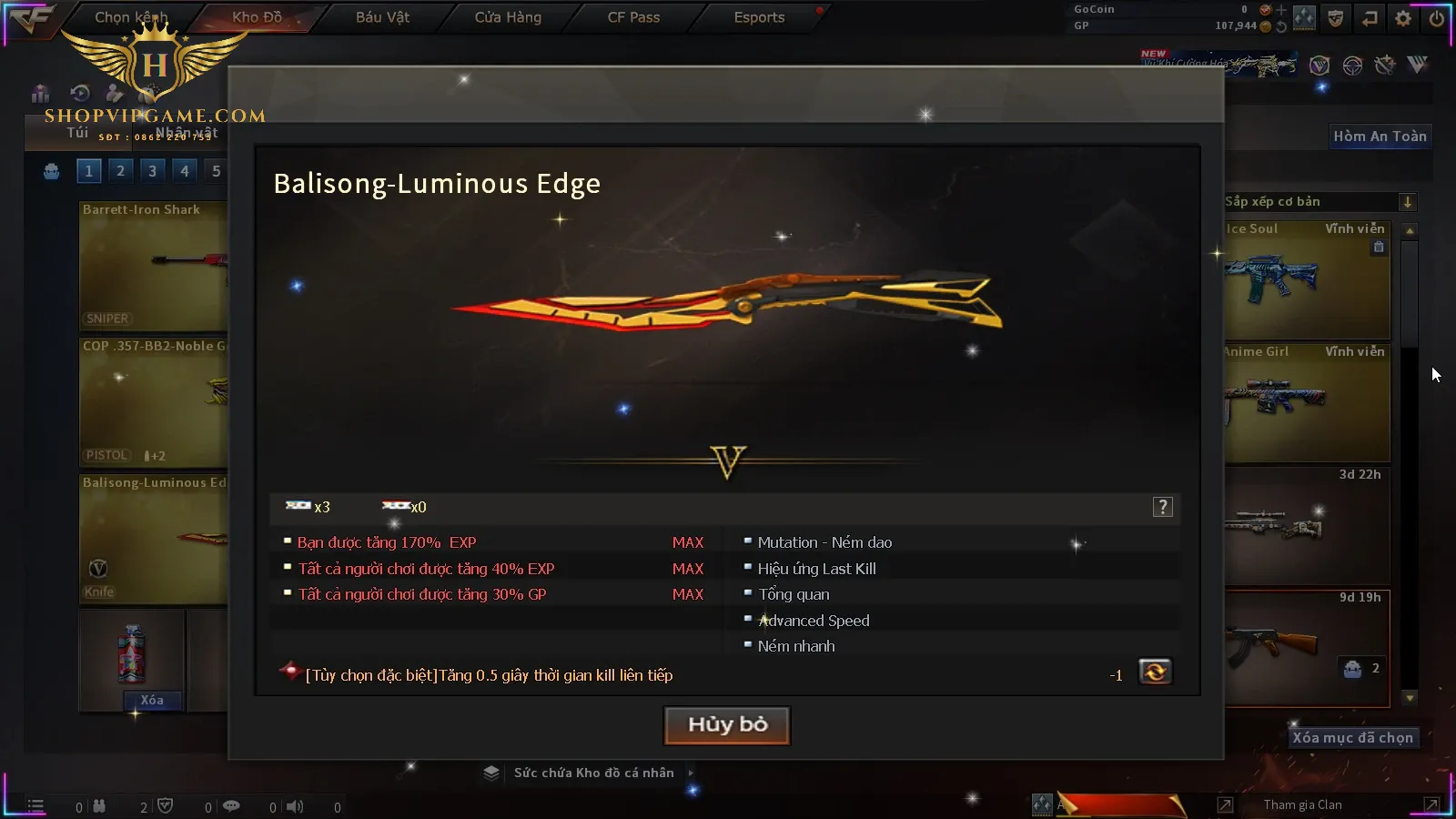
Task: Open the CF shield badge icon
Action: click(x=1336, y=18)
